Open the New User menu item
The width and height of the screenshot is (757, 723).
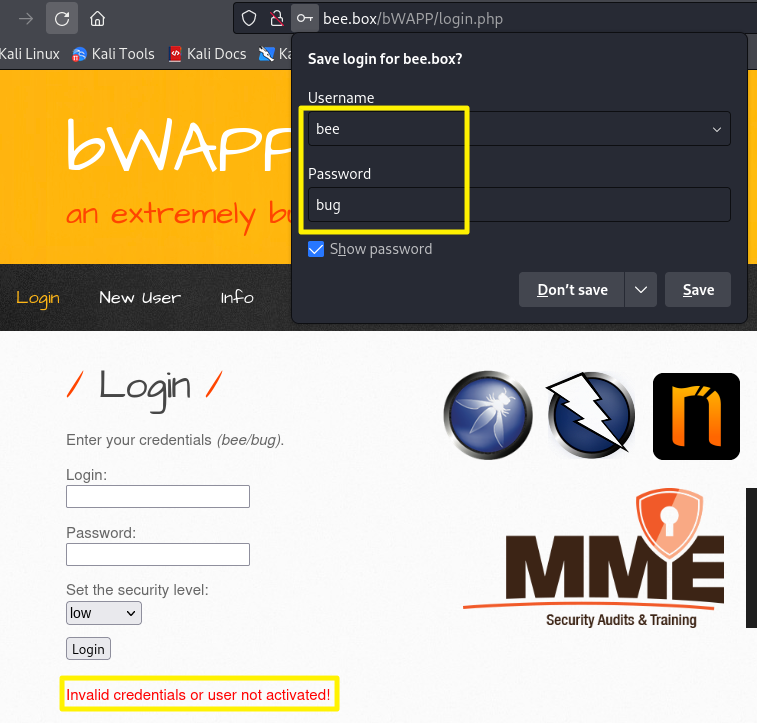click(x=140, y=297)
